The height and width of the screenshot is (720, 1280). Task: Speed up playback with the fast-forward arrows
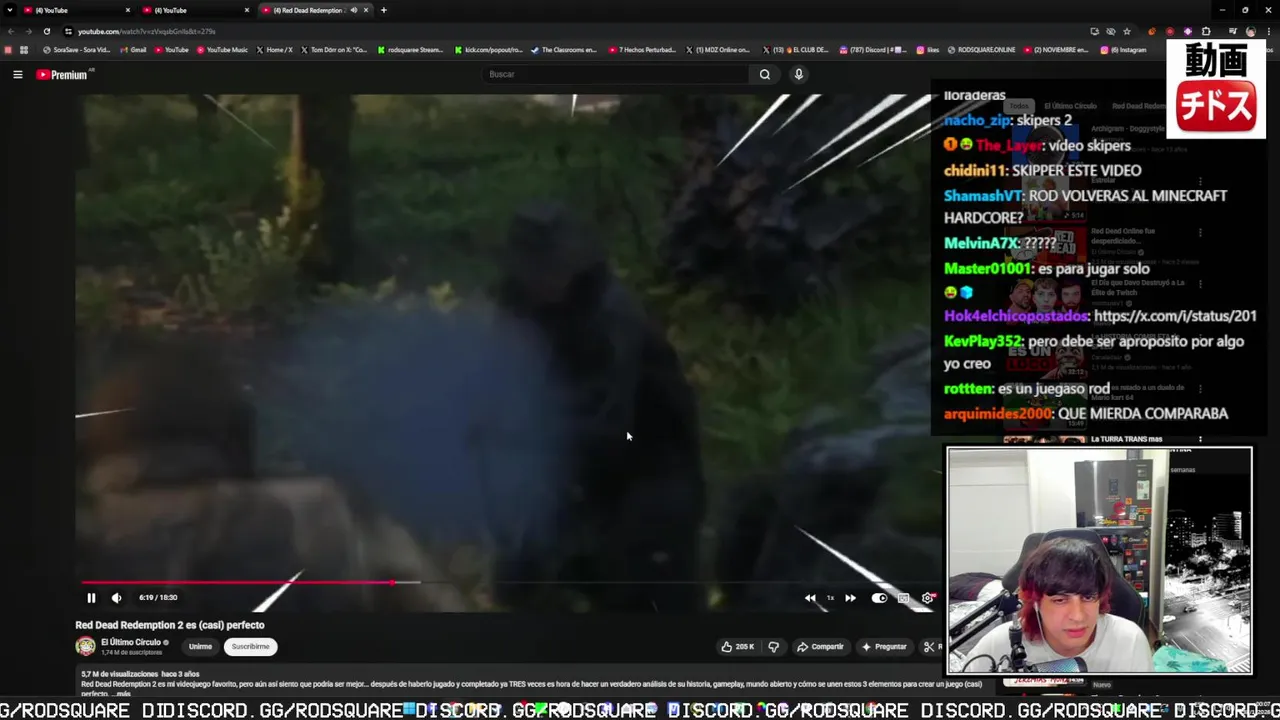click(x=850, y=598)
